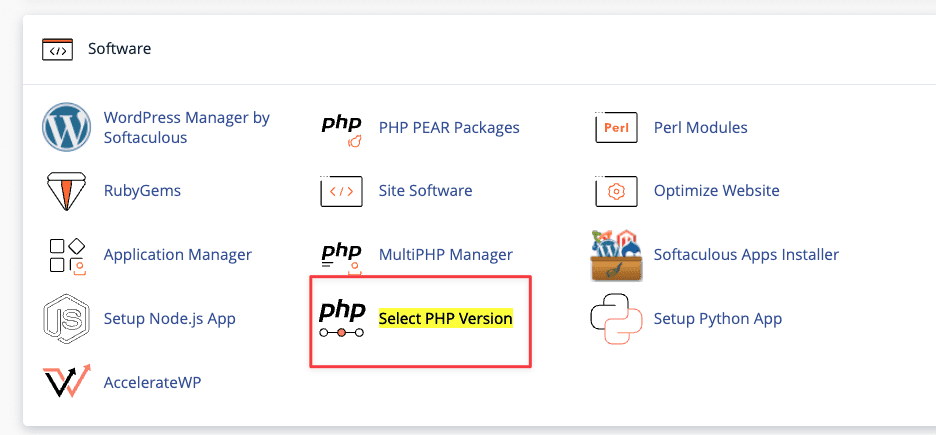
Task: Click the Site Software code icon
Action: pos(342,191)
